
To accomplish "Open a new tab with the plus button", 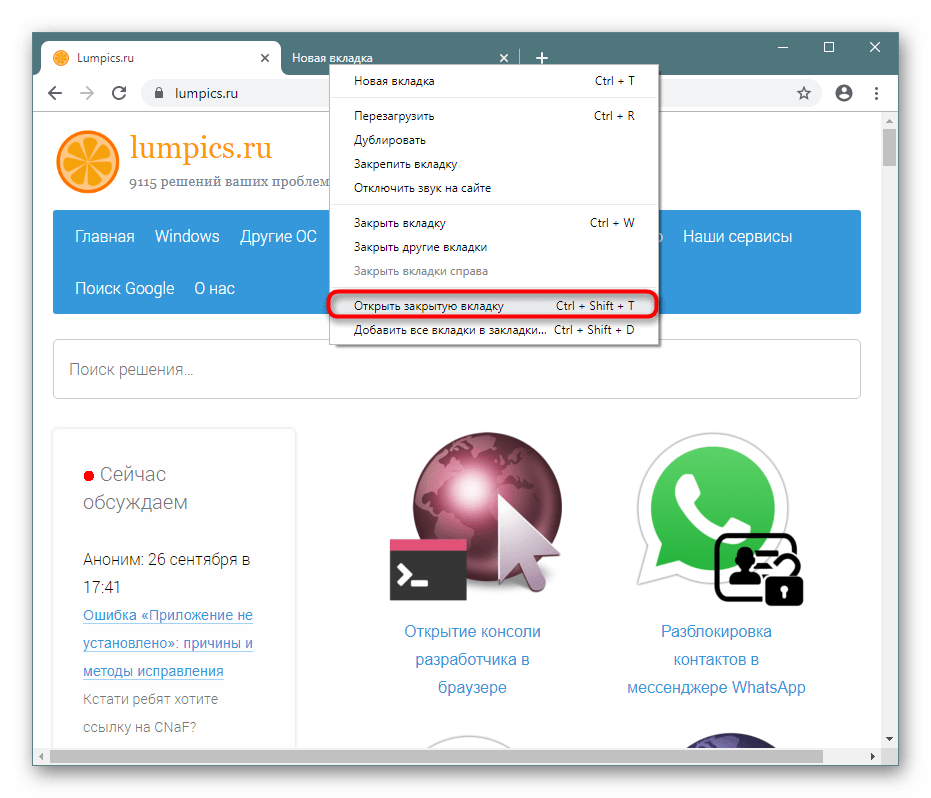I will 542,58.
